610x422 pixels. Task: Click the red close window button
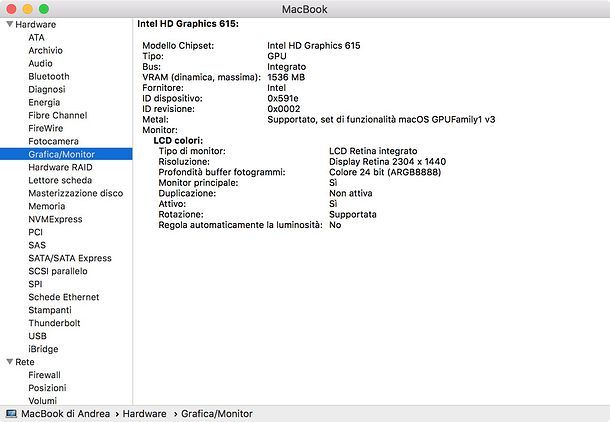pos(11,9)
